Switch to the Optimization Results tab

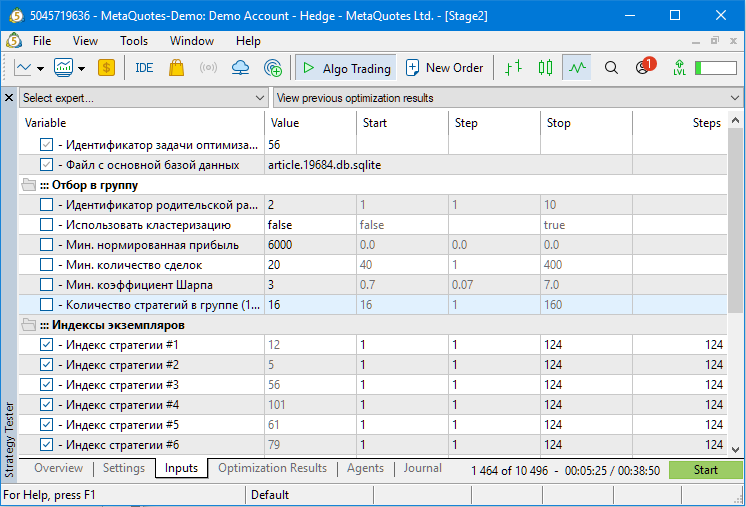tap(272, 468)
